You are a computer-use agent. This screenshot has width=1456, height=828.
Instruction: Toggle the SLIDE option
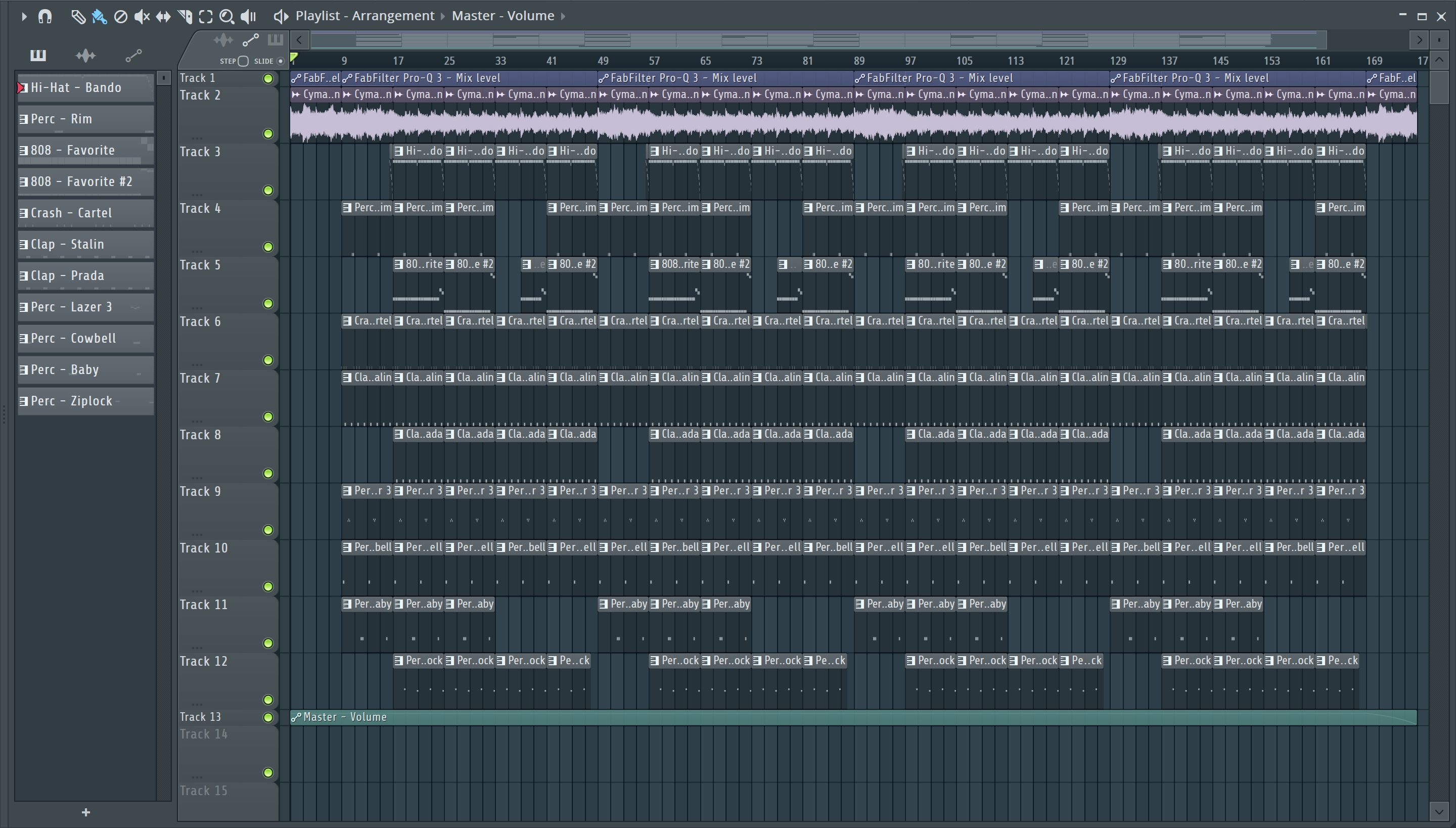tap(281, 61)
